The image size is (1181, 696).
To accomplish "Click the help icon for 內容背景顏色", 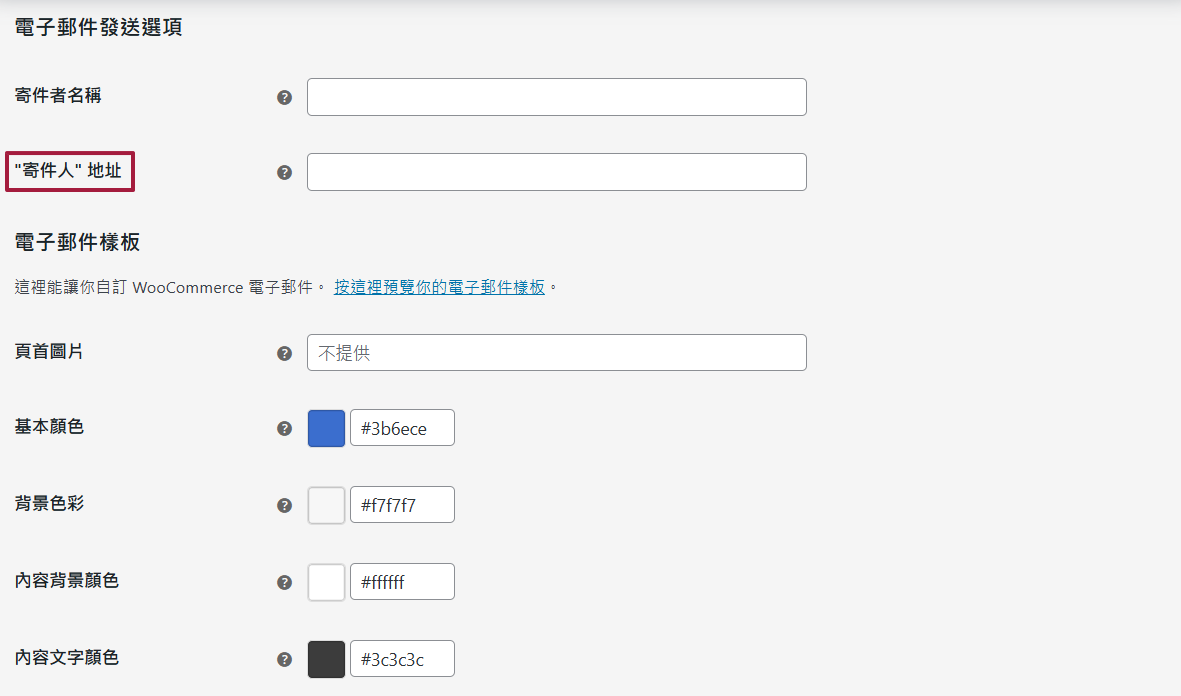I will point(285,581).
